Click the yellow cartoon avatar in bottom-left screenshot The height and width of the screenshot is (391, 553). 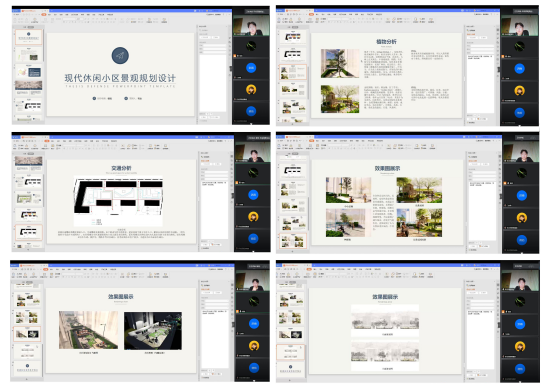pos(254,346)
